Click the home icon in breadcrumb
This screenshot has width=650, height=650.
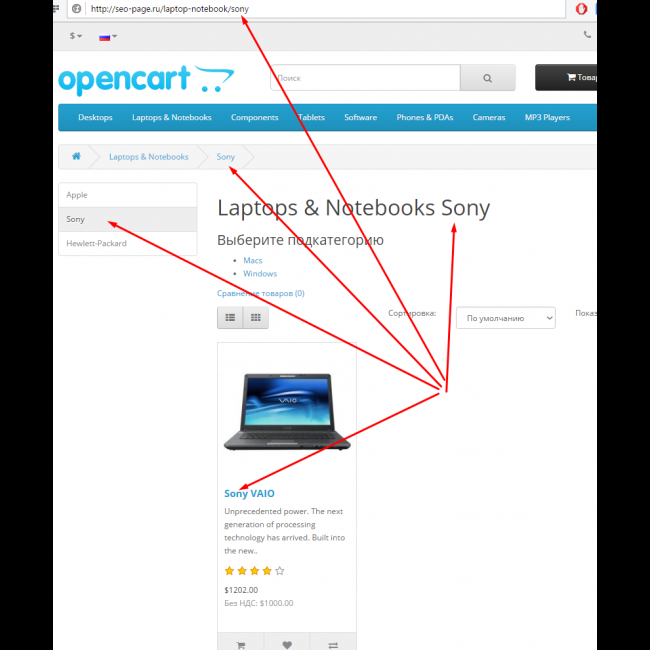point(76,156)
